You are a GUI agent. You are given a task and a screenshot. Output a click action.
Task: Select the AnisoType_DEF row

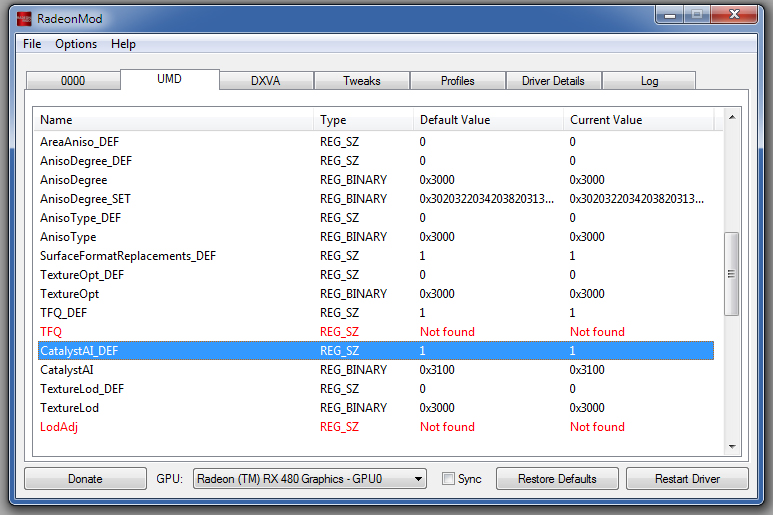pyautogui.click(x=376, y=218)
